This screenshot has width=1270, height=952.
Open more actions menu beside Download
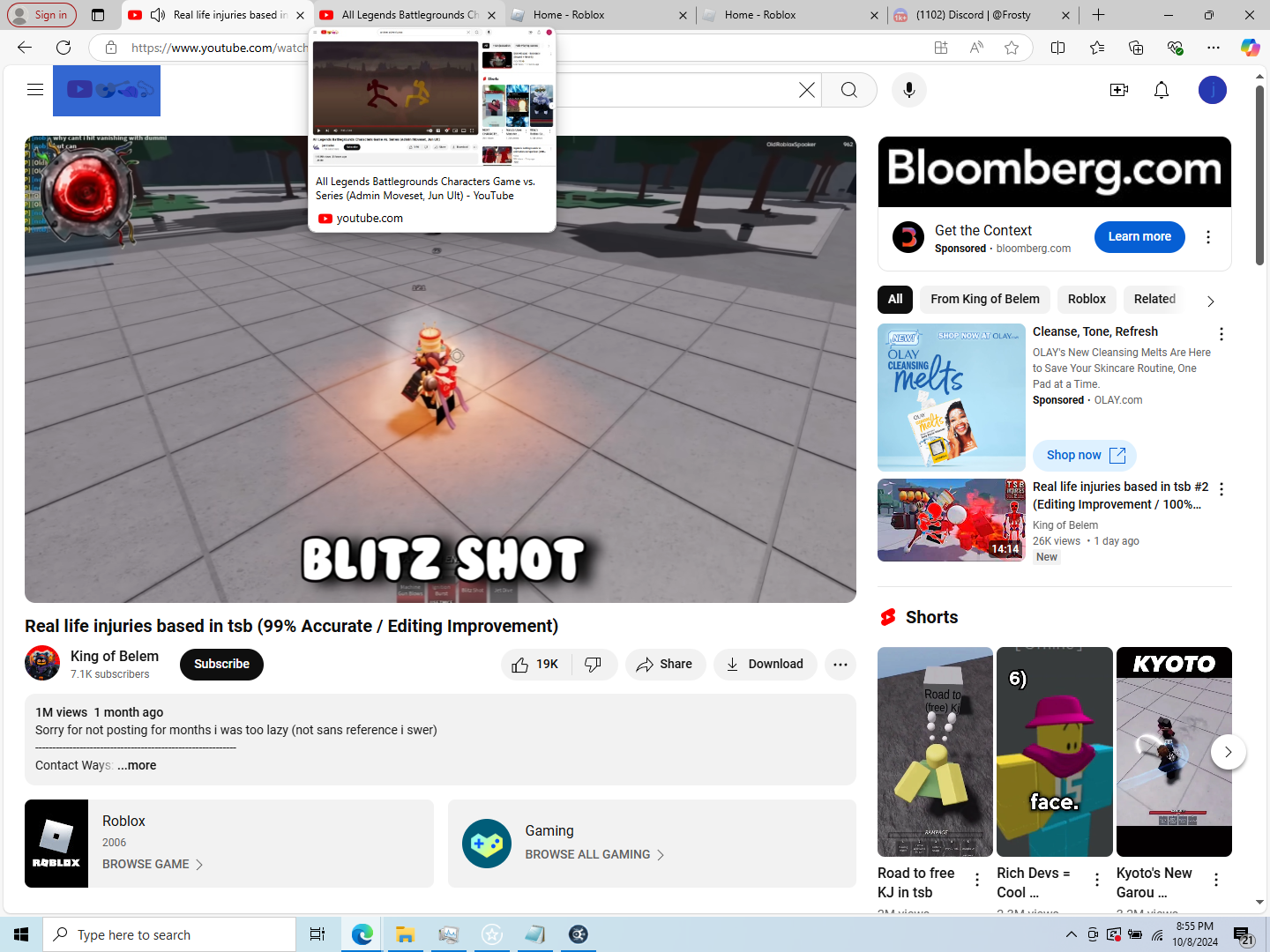[x=840, y=665]
